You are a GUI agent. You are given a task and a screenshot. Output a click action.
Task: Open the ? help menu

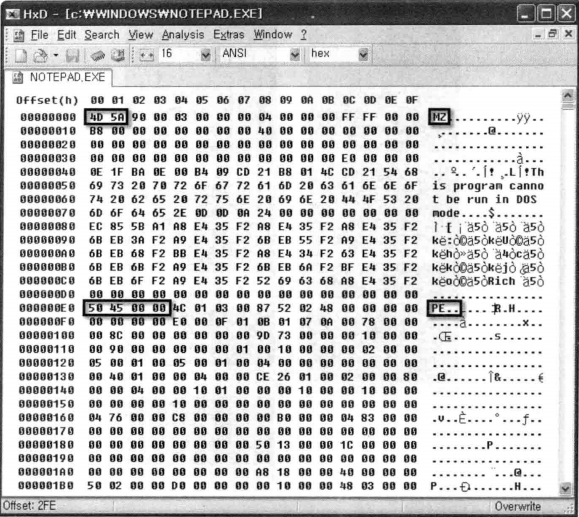(x=304, y=35)
